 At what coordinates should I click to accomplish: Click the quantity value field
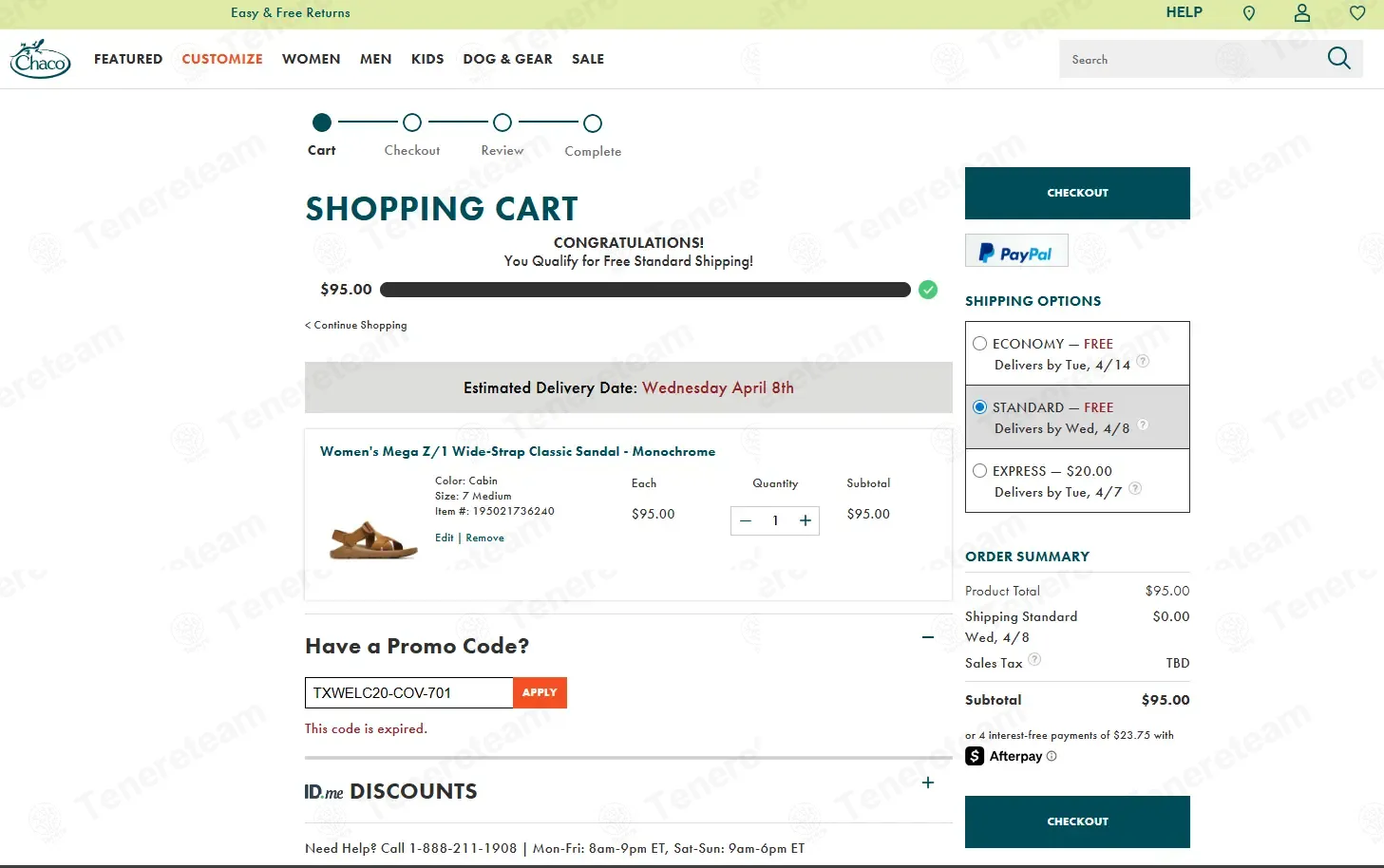[775, 520]
